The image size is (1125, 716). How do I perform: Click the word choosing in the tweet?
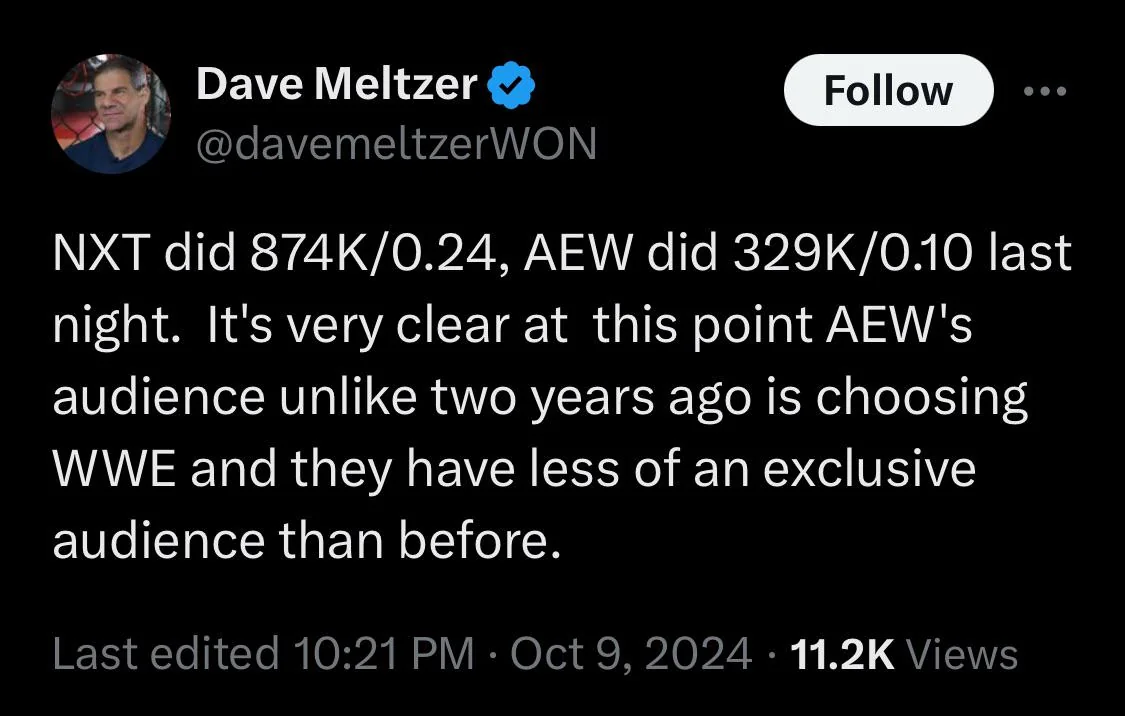pyautogui.click(x=921, y=399)
